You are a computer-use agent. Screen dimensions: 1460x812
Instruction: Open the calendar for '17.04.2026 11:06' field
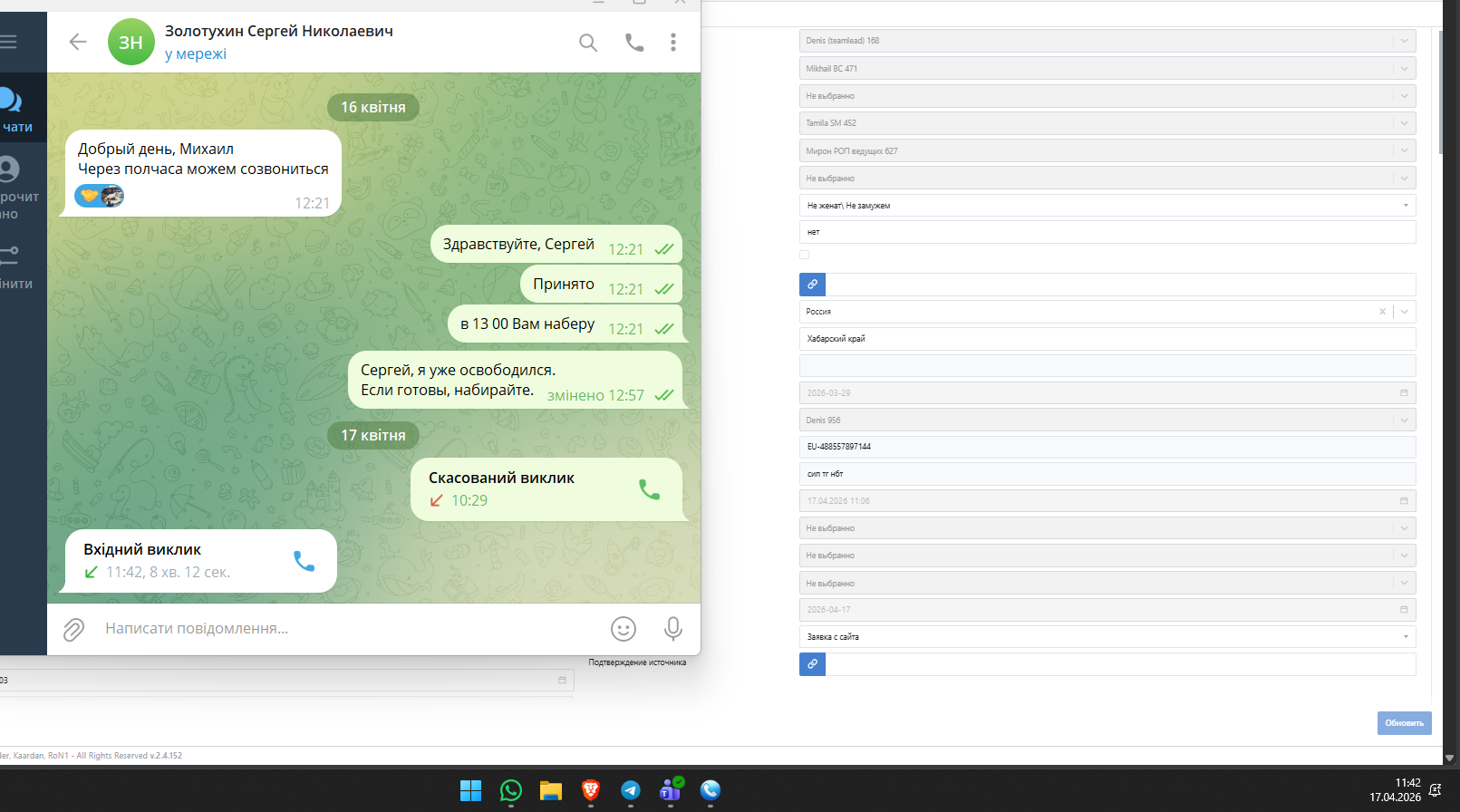pyautogui.click(x=1404, y=501)
